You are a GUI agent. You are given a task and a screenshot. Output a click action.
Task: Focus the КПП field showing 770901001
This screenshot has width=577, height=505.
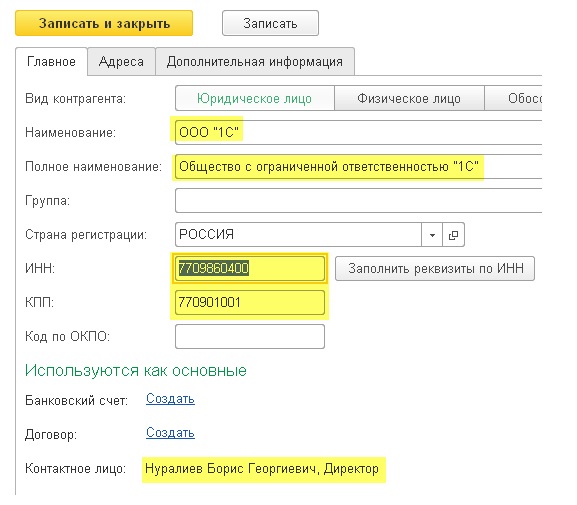pos(250,302)
